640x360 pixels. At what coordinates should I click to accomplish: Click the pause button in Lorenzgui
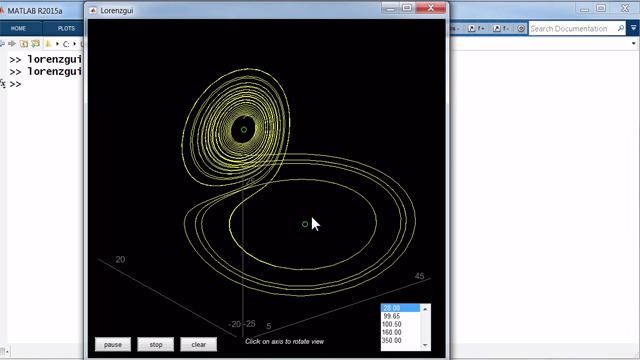113,344
